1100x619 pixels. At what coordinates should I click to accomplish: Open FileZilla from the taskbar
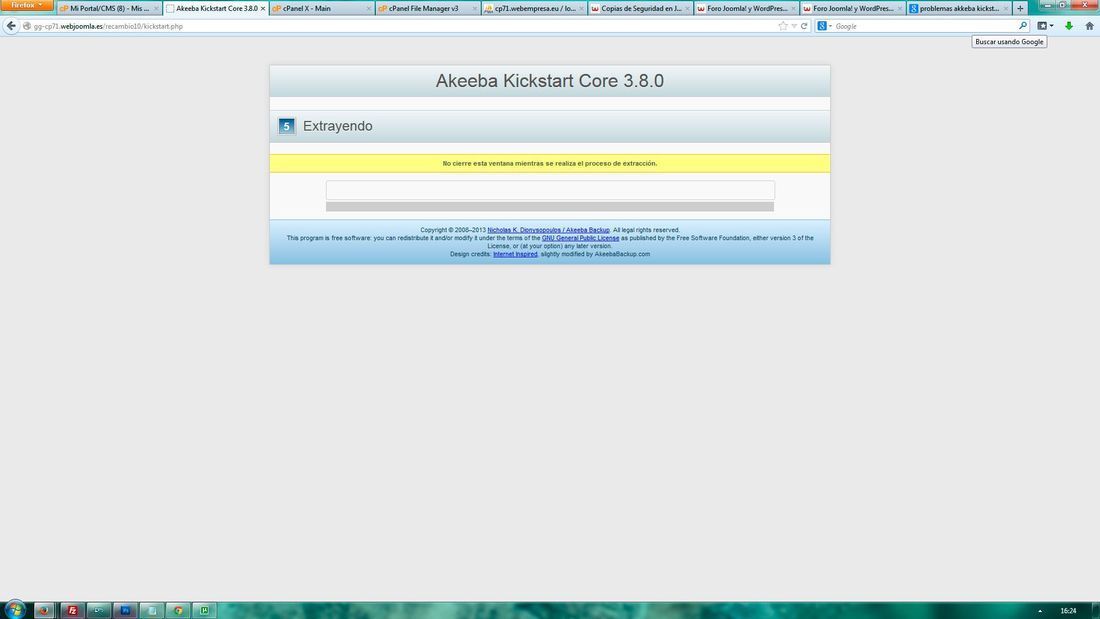coord(72,610)
